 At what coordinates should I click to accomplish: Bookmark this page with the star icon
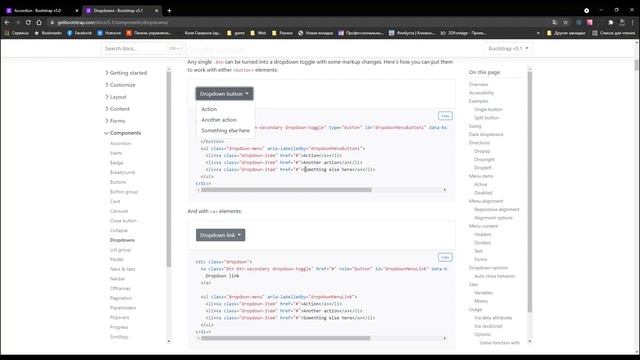(566, 22)
